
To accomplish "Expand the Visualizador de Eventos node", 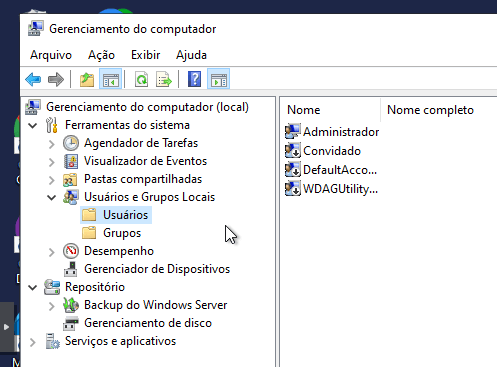I will coord(51,162).
